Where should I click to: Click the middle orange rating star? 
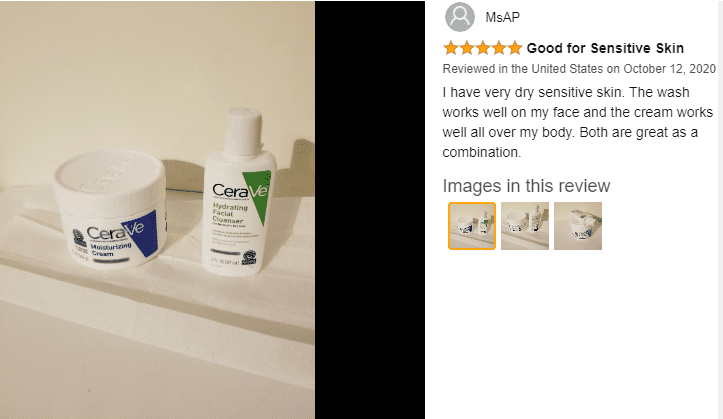(483, 48)
